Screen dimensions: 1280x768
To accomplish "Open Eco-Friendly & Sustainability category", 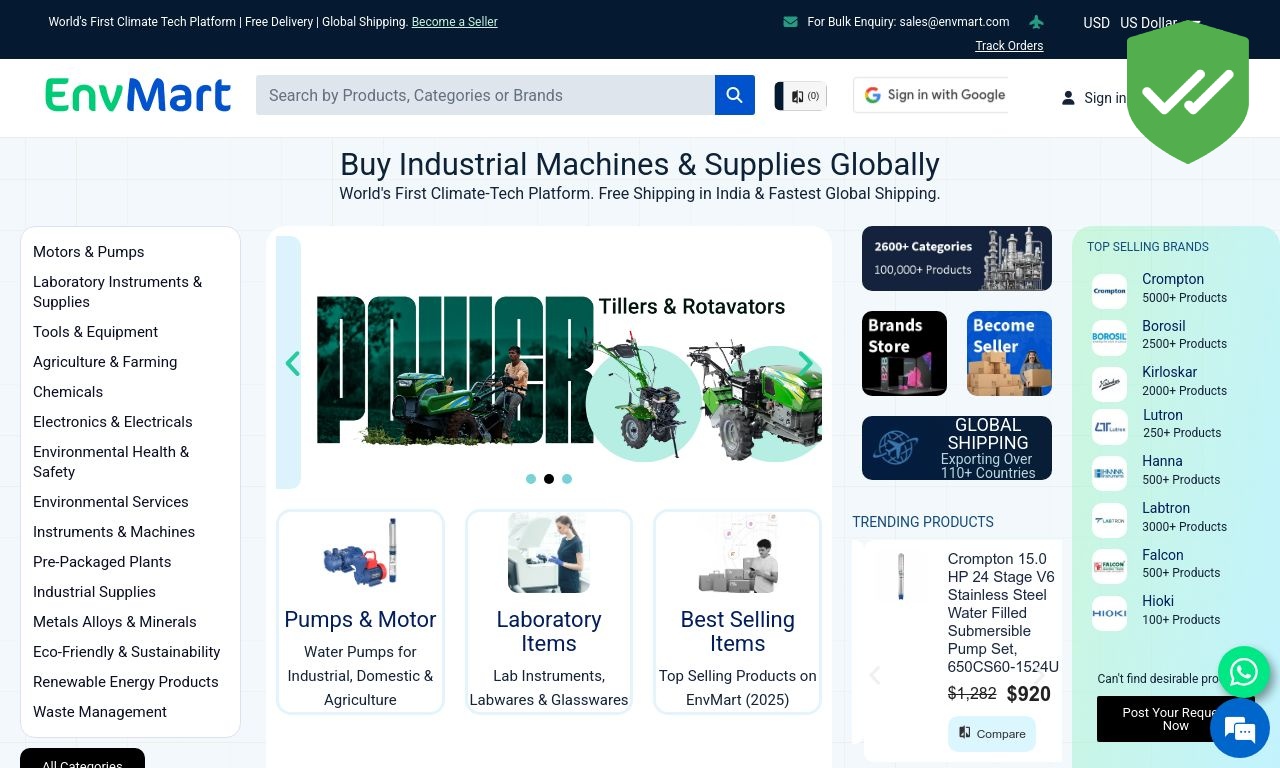I will (127, 652).
